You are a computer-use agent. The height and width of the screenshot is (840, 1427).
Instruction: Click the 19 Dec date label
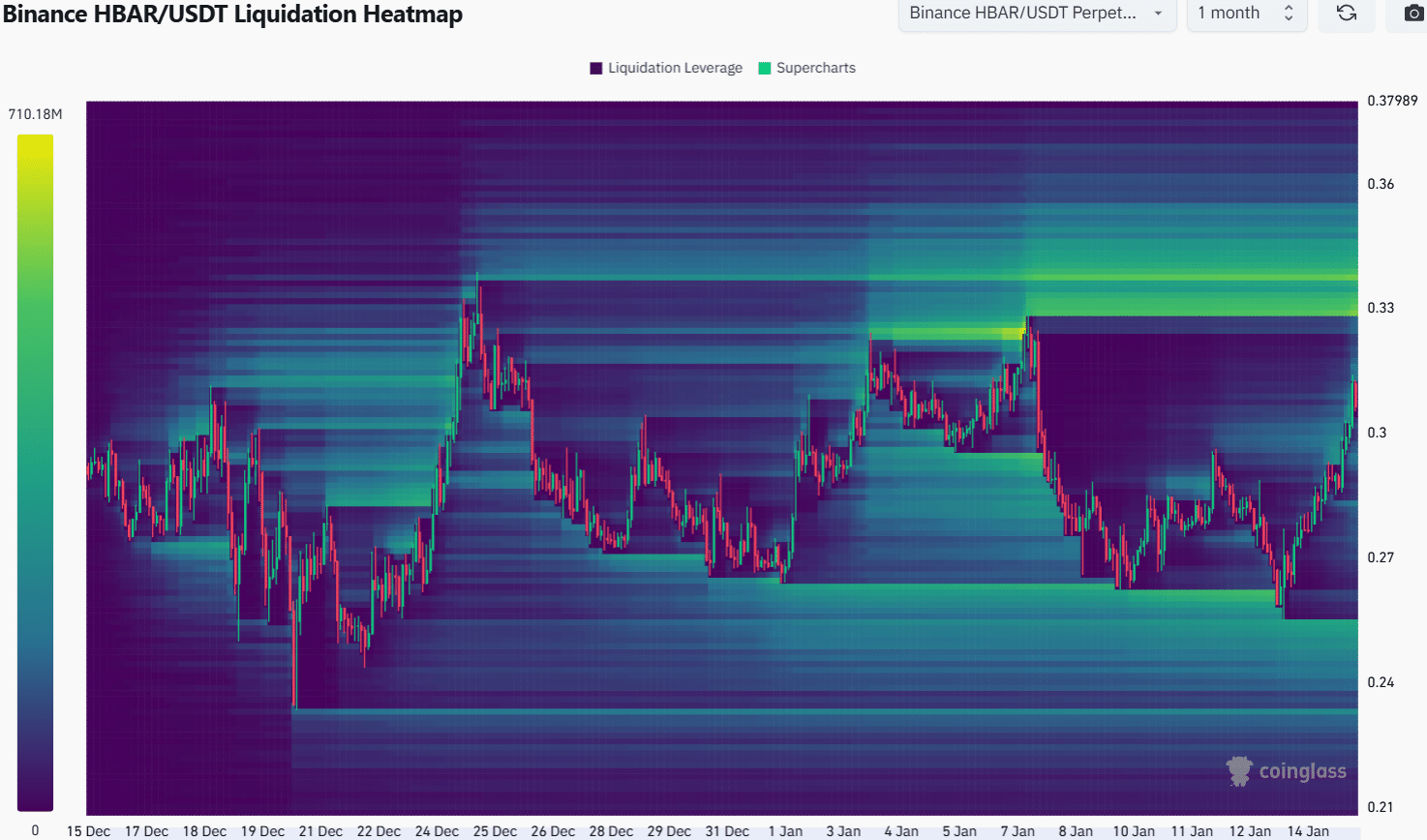(x=262, y=831)
